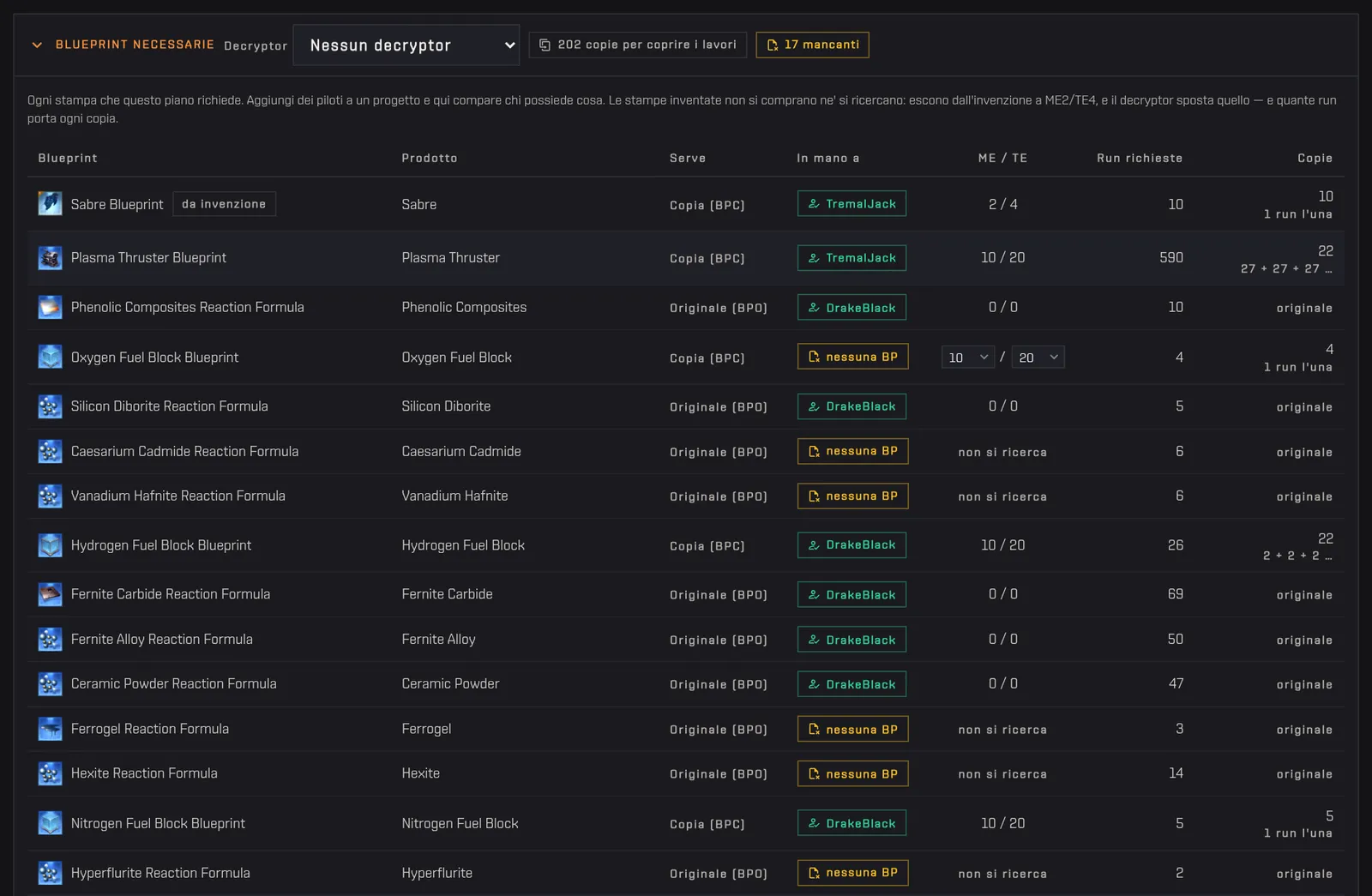Click the Hydrogen Fuel Block Blueprint icon

point(50,545)
